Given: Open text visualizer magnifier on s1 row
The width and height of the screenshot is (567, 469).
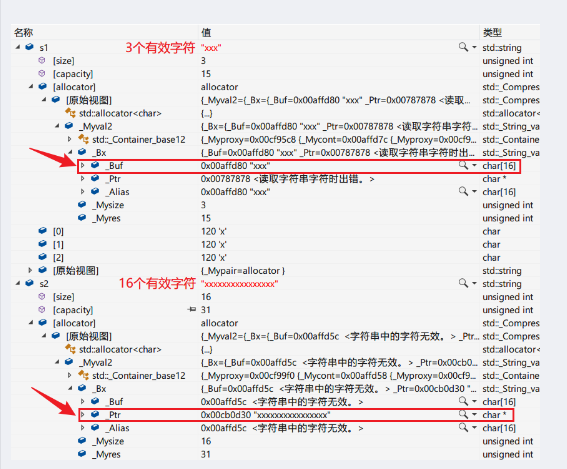Looking at the screenshot, I should click(x=463, y=47).
